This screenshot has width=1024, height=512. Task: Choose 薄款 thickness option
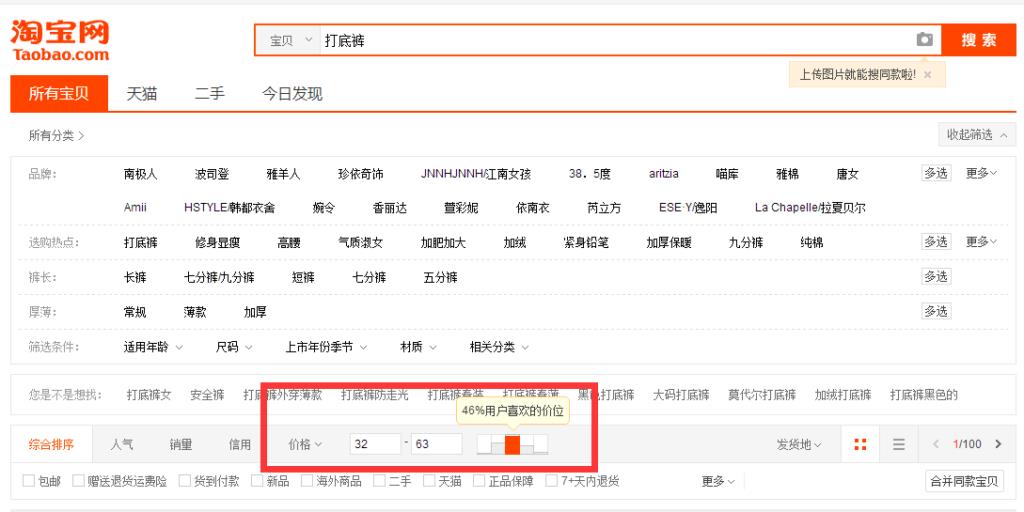coord(195,312)
